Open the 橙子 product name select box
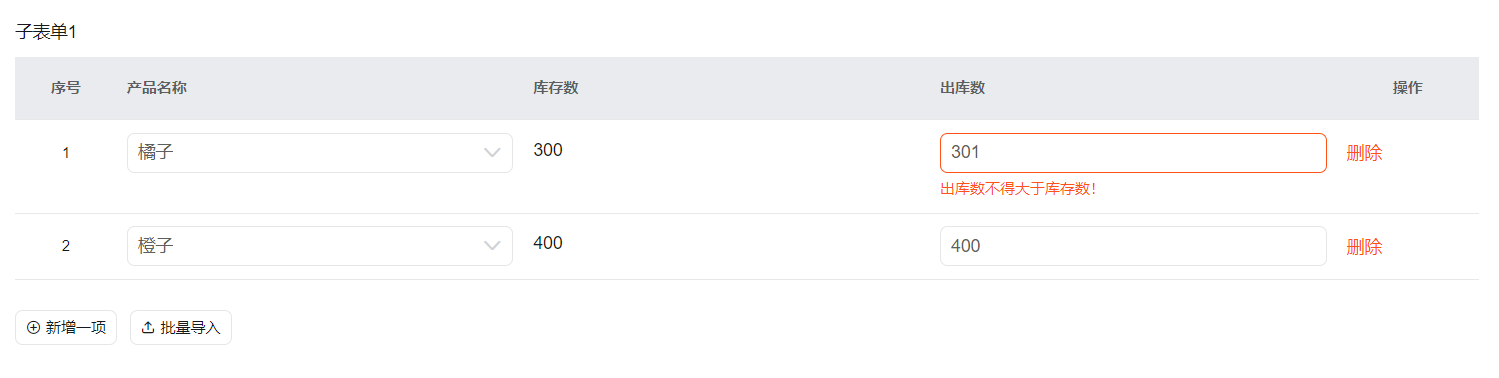The height and width of the screenshot is (378, 1499). pos(320,246)
